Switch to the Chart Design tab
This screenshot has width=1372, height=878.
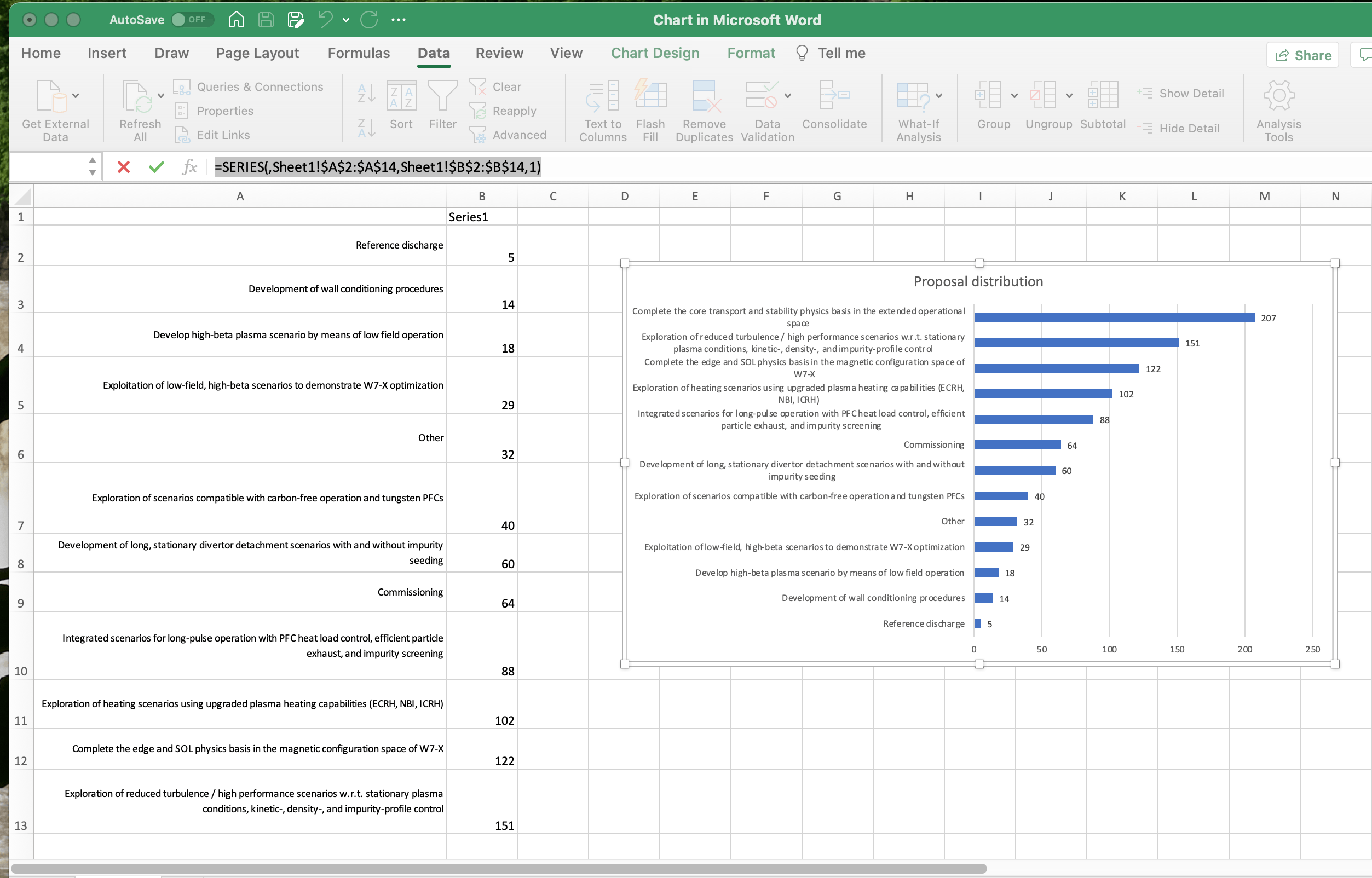click(x=655, y=53)
